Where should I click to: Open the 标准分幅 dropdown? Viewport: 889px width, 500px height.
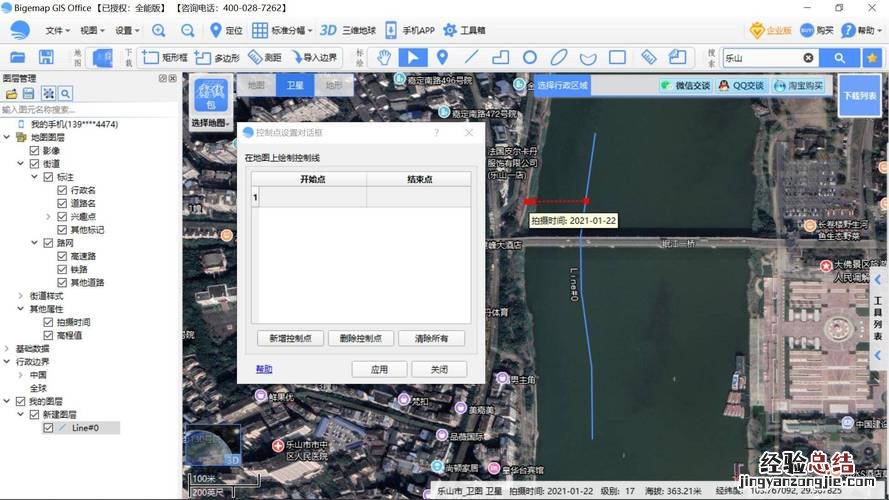[279, 30]
